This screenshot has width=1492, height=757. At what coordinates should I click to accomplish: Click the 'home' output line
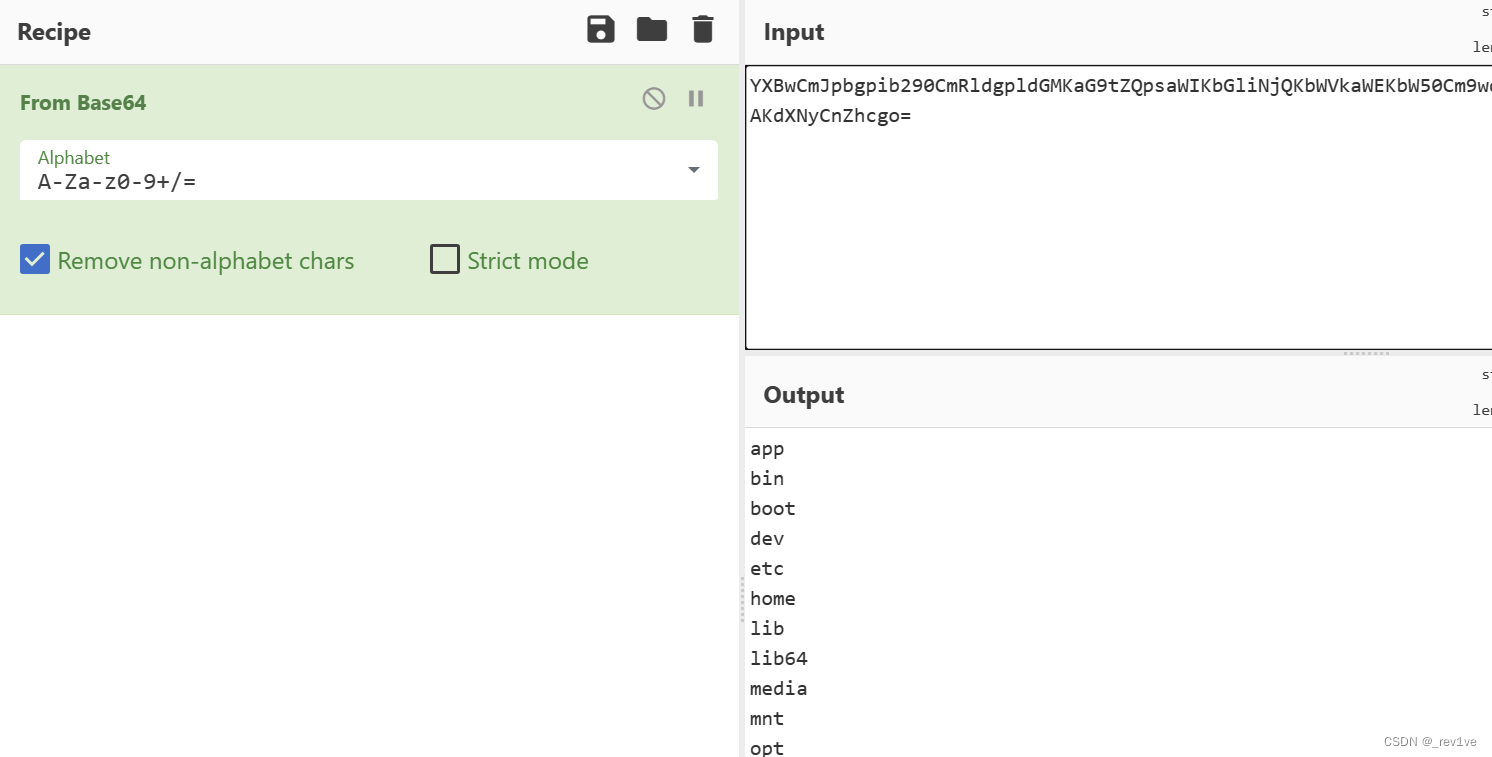coord(773,598)
